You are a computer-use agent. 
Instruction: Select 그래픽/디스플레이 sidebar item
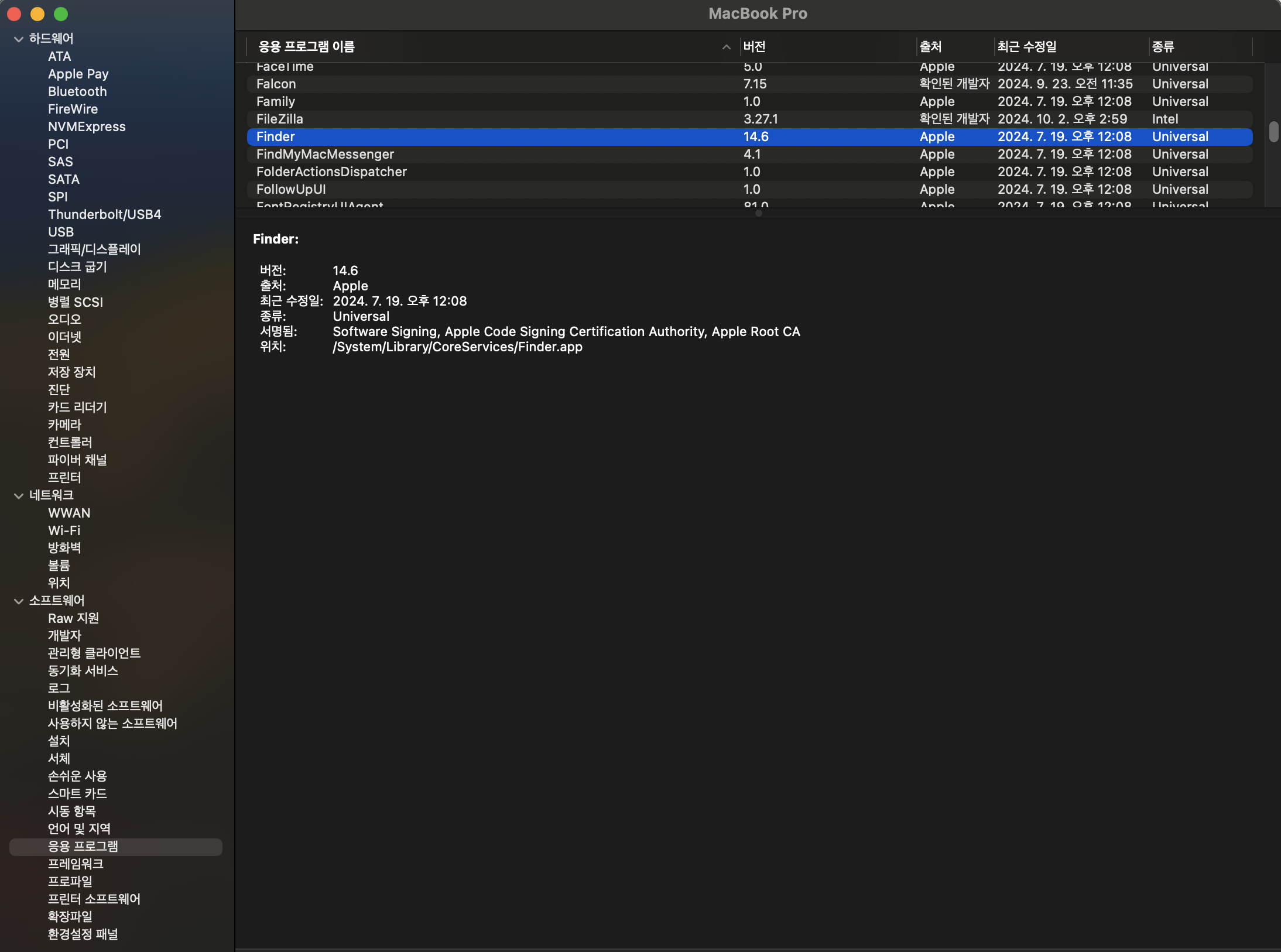(x=94, y=249)
